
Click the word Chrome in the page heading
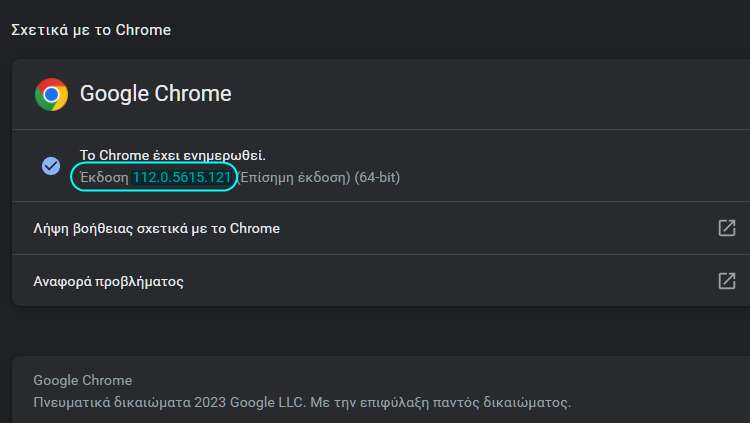point(144,30)
